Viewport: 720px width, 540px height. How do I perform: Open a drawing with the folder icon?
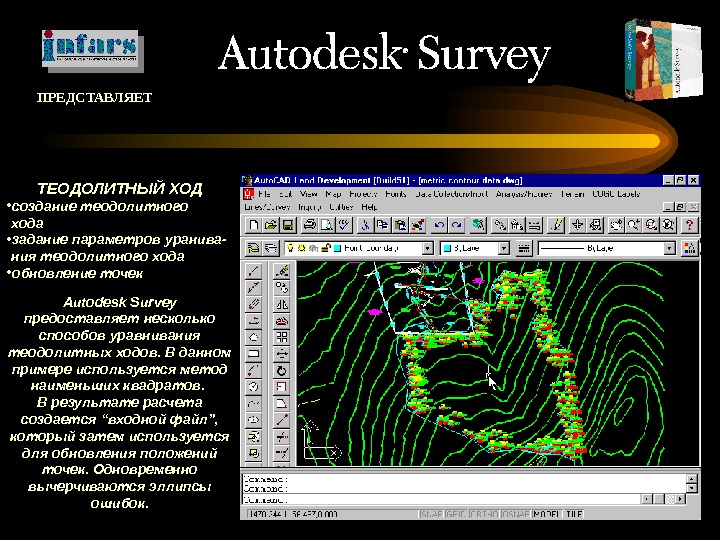pos(270,225)
